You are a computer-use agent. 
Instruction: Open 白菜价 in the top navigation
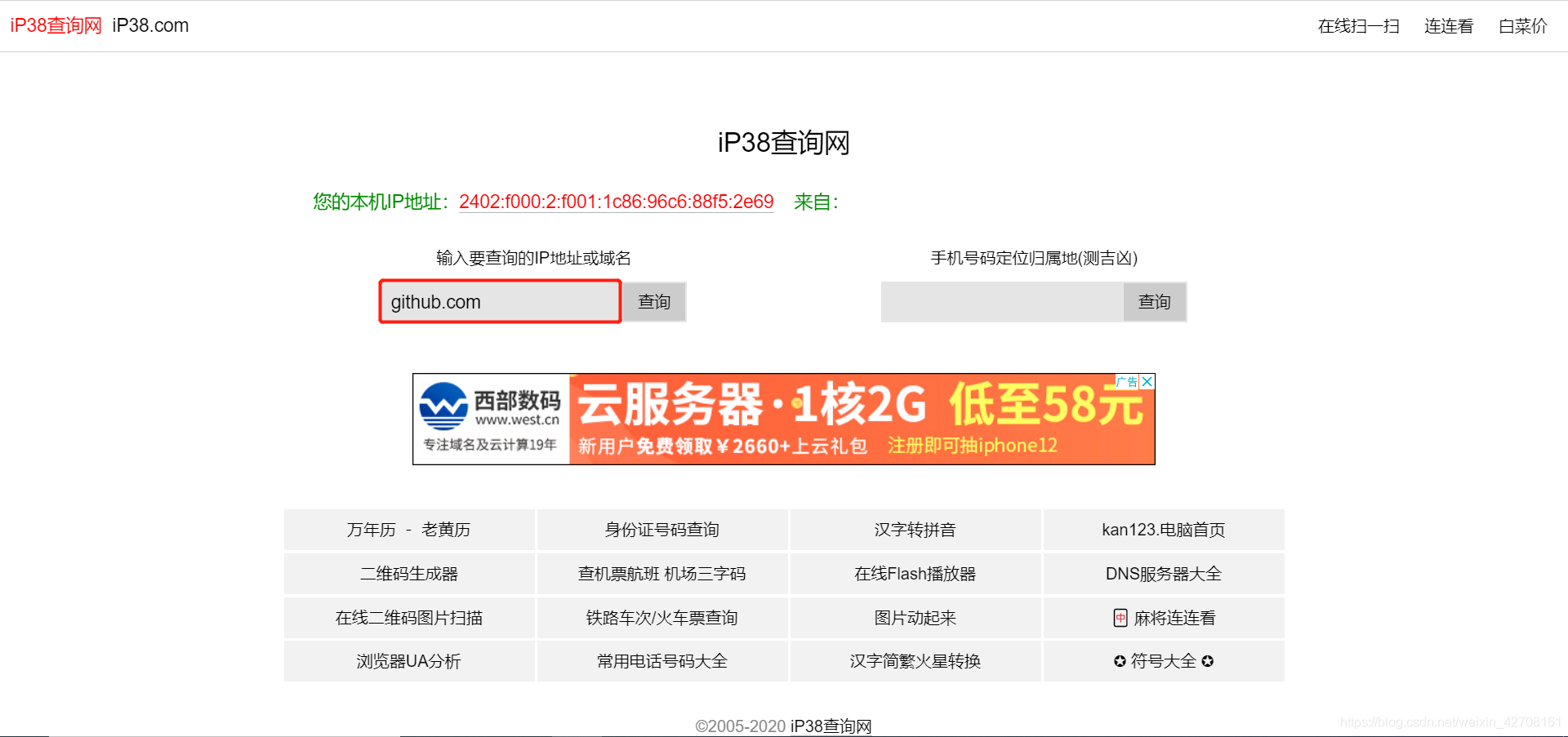pos(1523,26)
